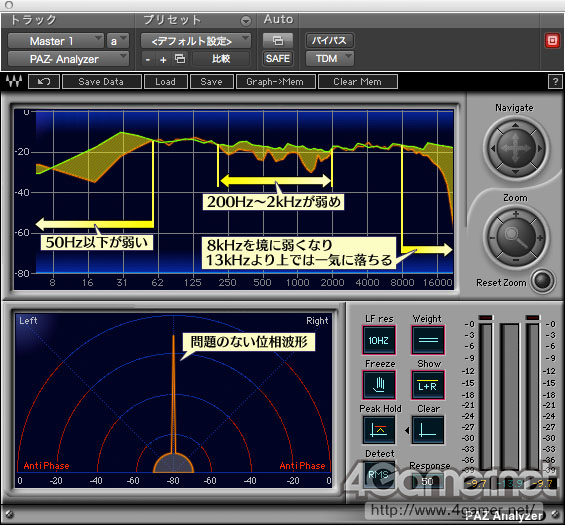
Task: Click the Load toolbar button
Action: pos(166,82)
